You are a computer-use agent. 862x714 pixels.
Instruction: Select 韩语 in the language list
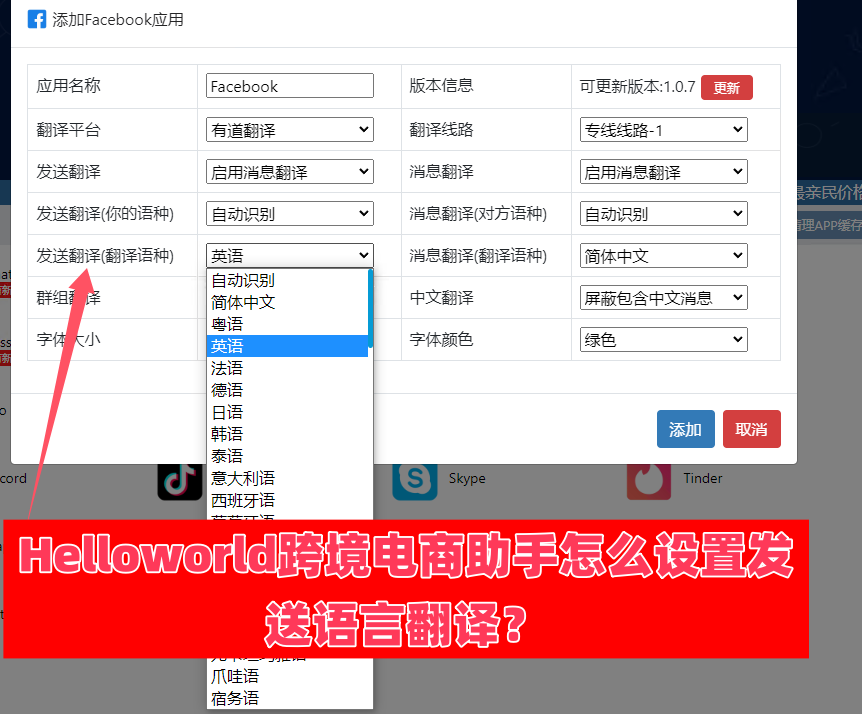[288, 434]
